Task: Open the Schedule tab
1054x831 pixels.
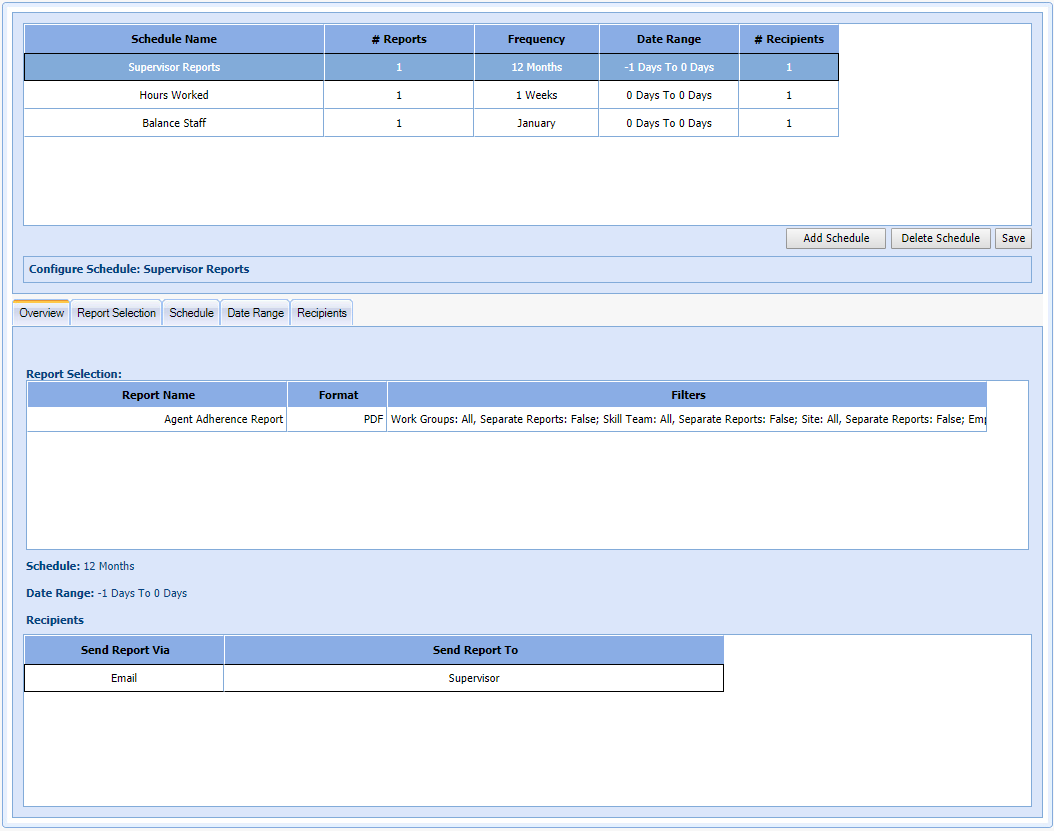Action: (x=191, y=313)
